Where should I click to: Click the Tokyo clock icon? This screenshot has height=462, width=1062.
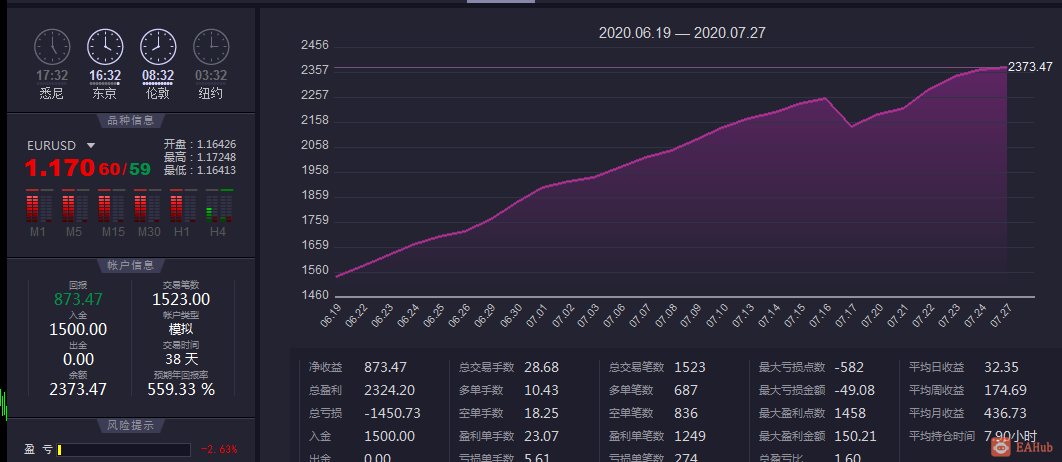105,47
